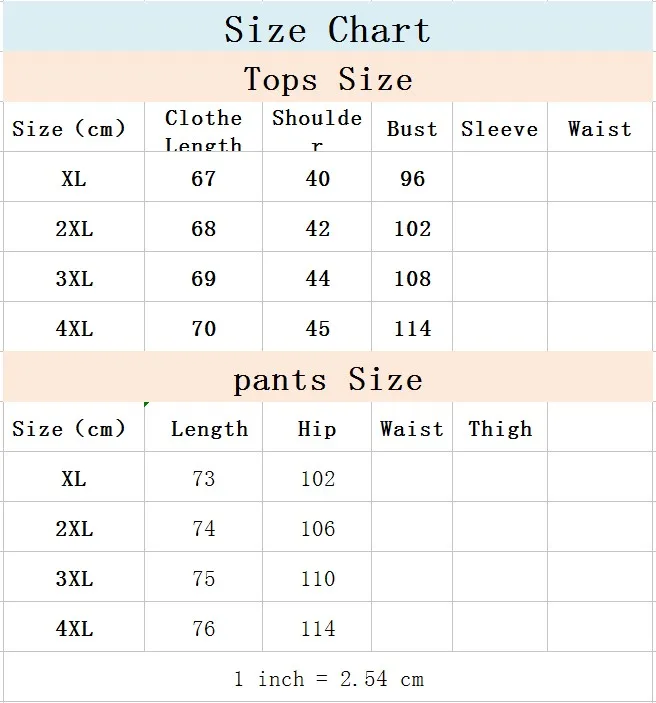
Task: Select the Bust header cell
Action: (x=412, y=127)
